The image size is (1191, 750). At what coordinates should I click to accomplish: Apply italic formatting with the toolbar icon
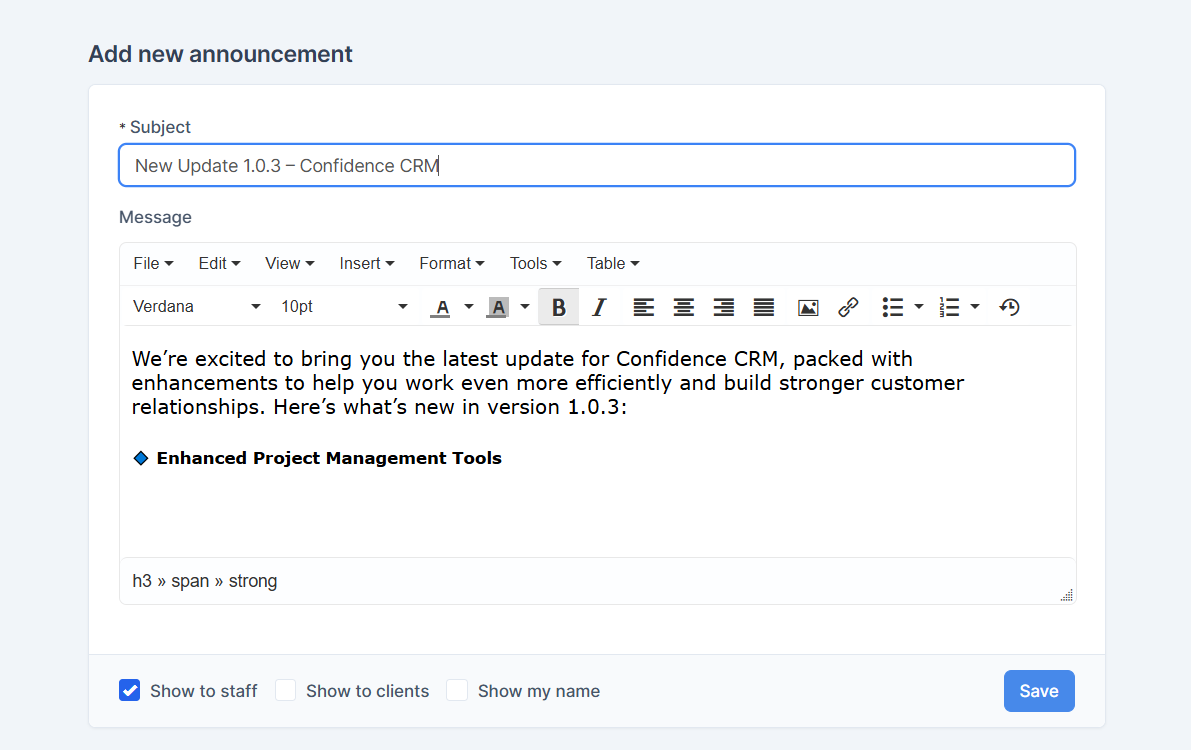(x=599, y=307)
